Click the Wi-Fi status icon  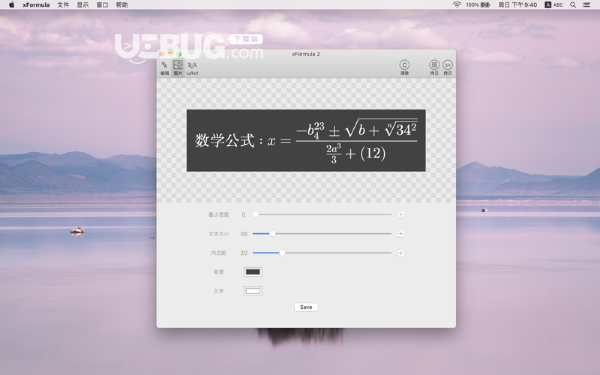tap(457, 5)
